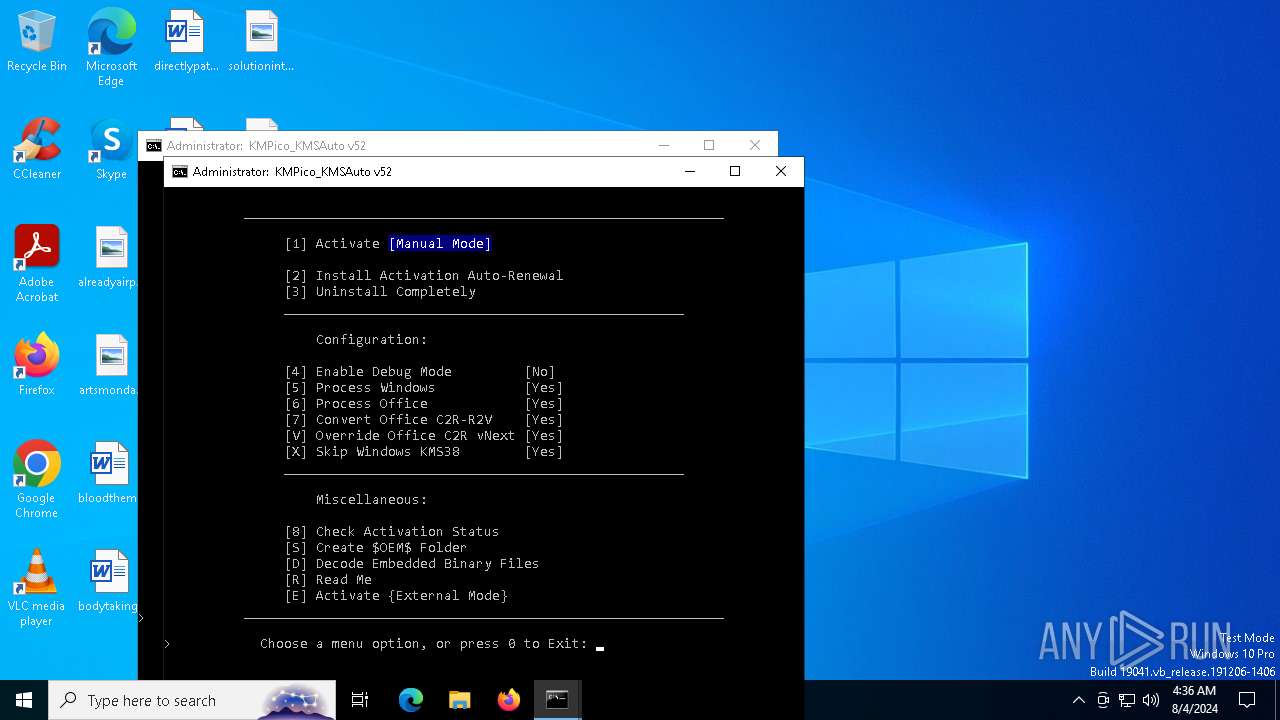This screenshot has width=1280, height=720.
Task: Click the Read Me menu line
Action: coord(328,580)
